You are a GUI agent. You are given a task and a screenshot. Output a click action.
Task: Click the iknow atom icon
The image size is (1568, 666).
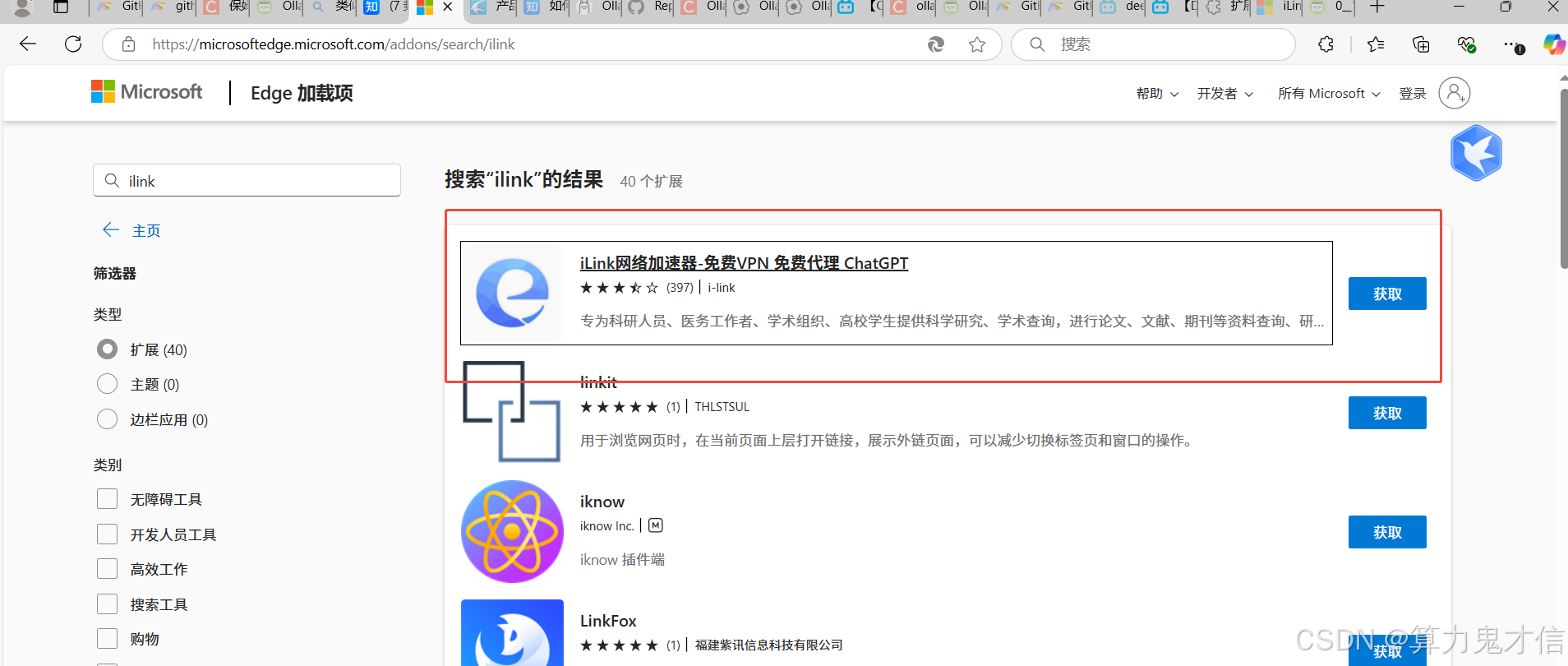pos(512,531)
